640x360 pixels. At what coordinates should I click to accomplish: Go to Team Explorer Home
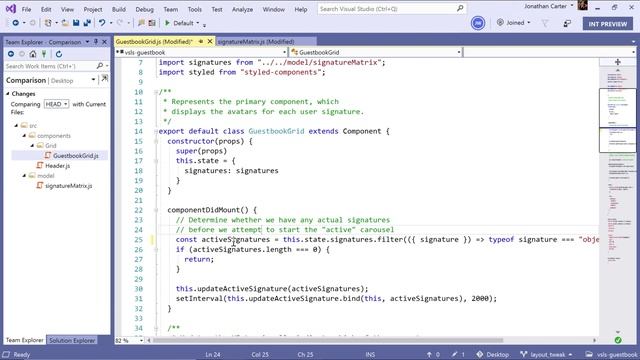click(x=33, y=54)
